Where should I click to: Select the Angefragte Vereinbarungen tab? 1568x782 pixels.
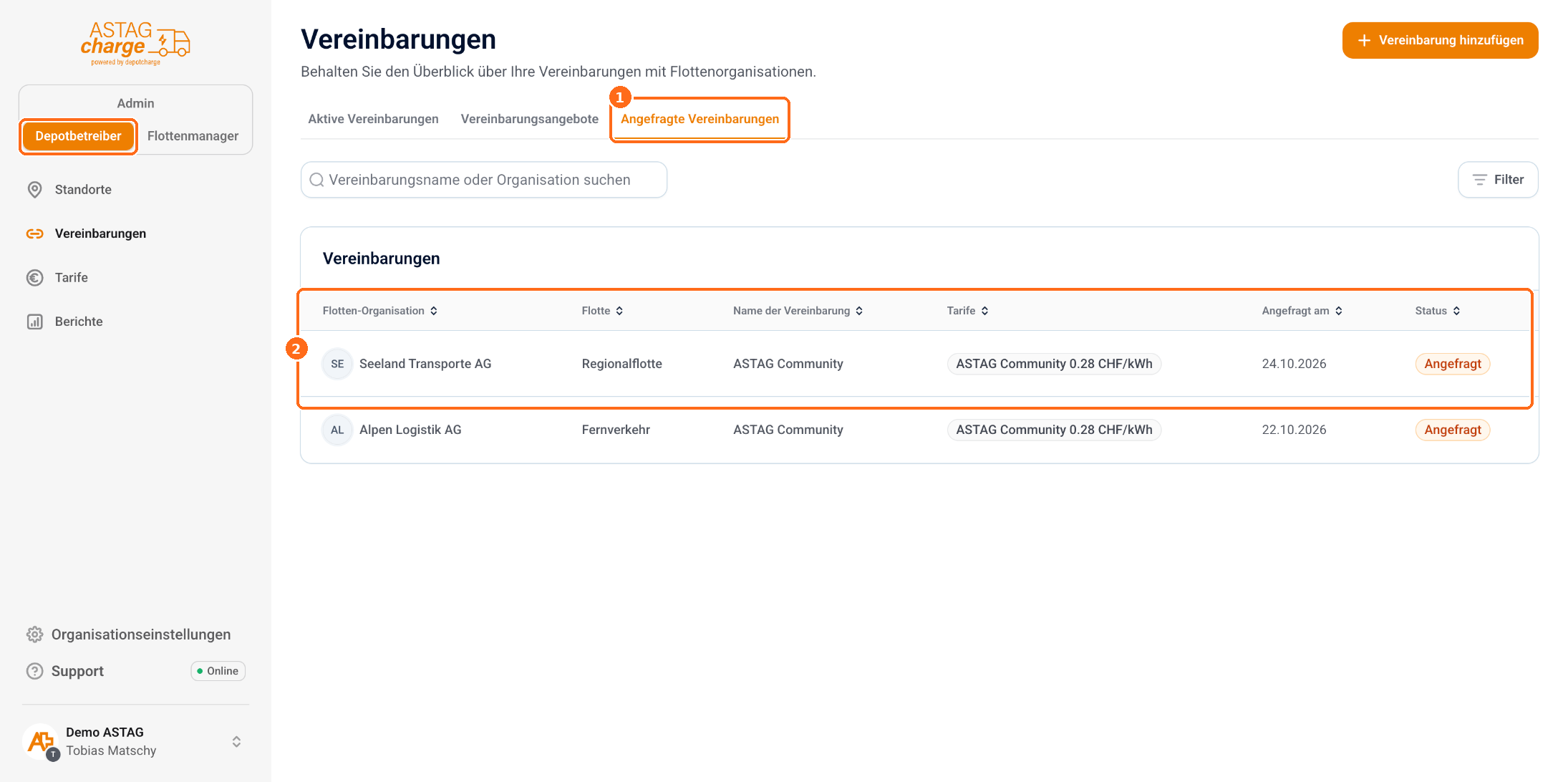tap(700, 119)
